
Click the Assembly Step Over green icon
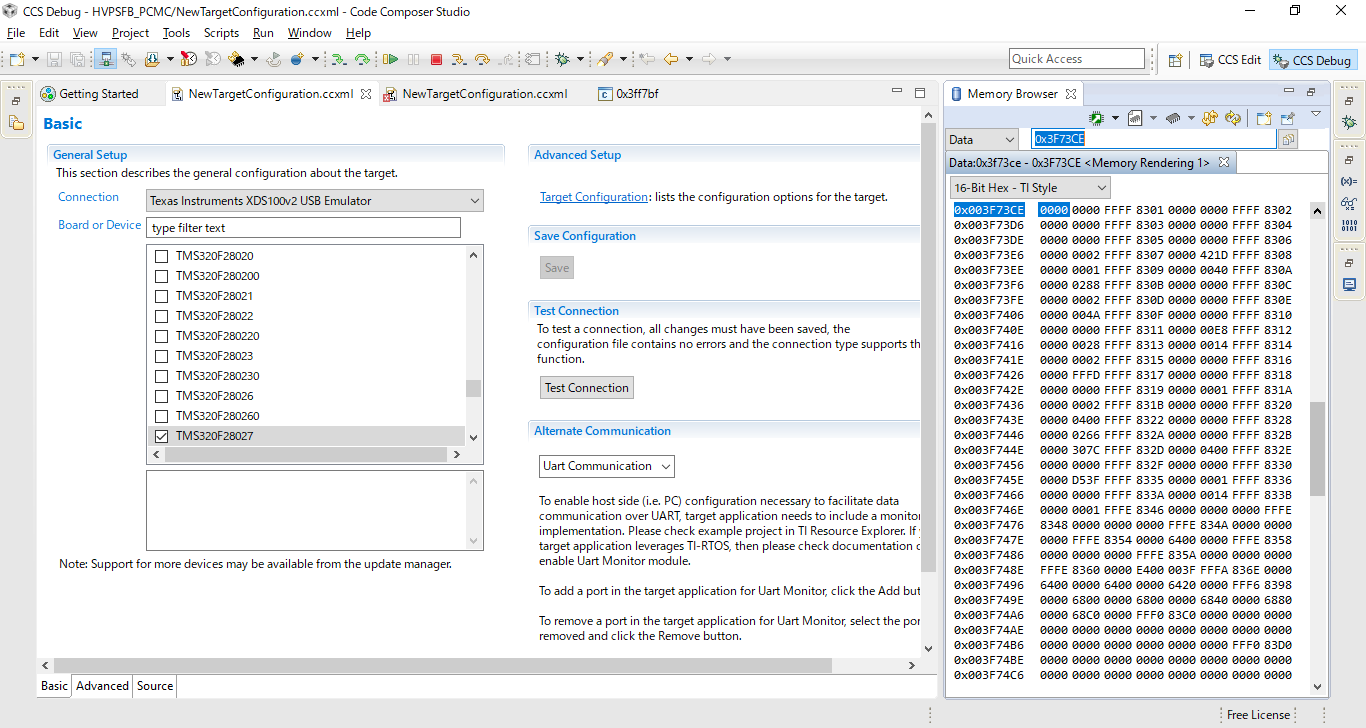[362, 59]
